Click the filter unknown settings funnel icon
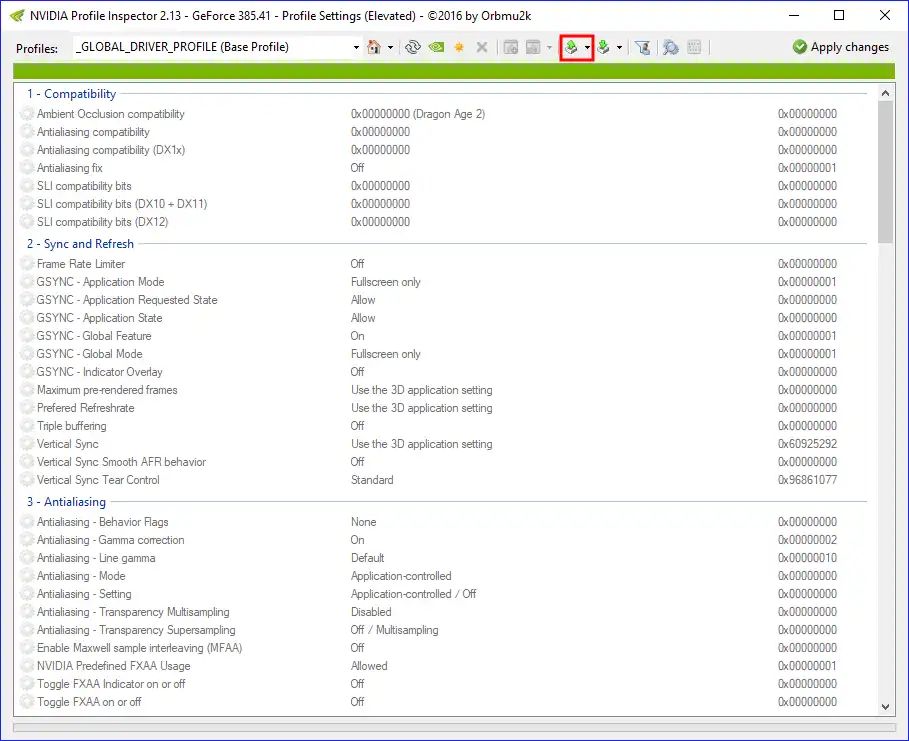 pyautogui.click(x=644, y=46)
